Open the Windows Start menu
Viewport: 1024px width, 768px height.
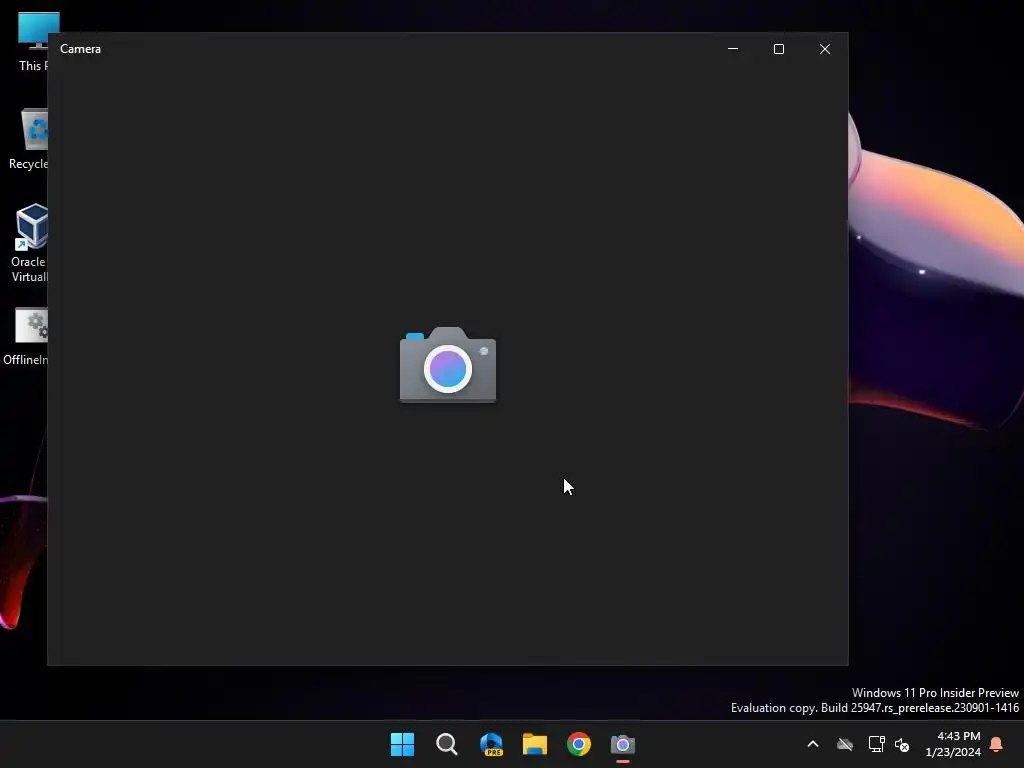click(402, 744)
